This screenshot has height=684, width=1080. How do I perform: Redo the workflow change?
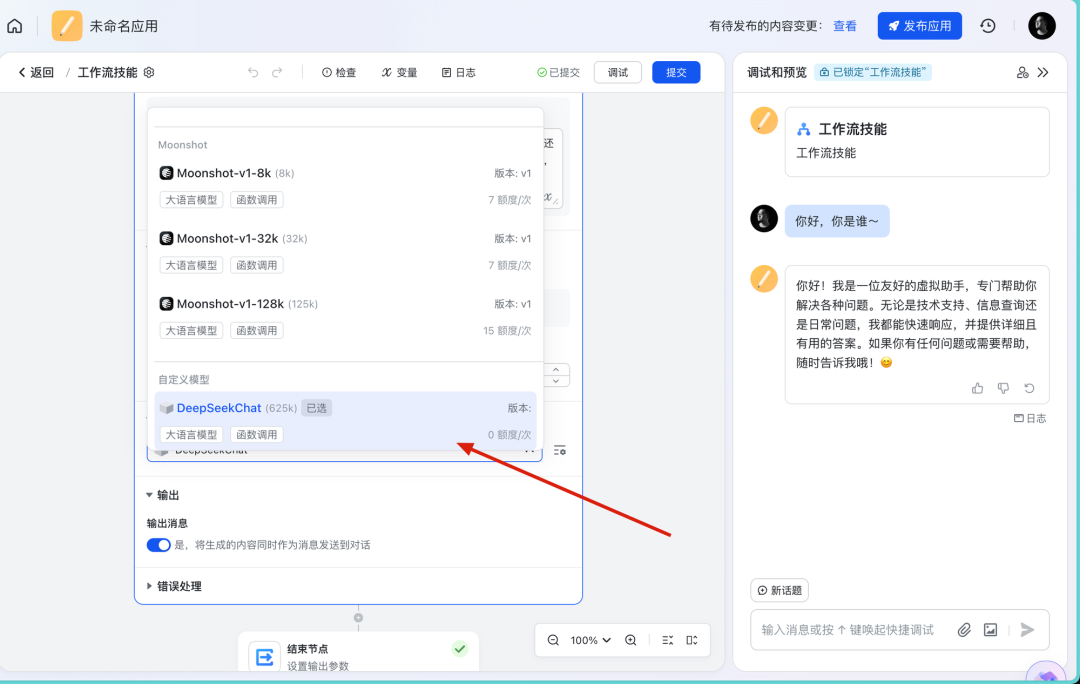click(x=277, y=72)
